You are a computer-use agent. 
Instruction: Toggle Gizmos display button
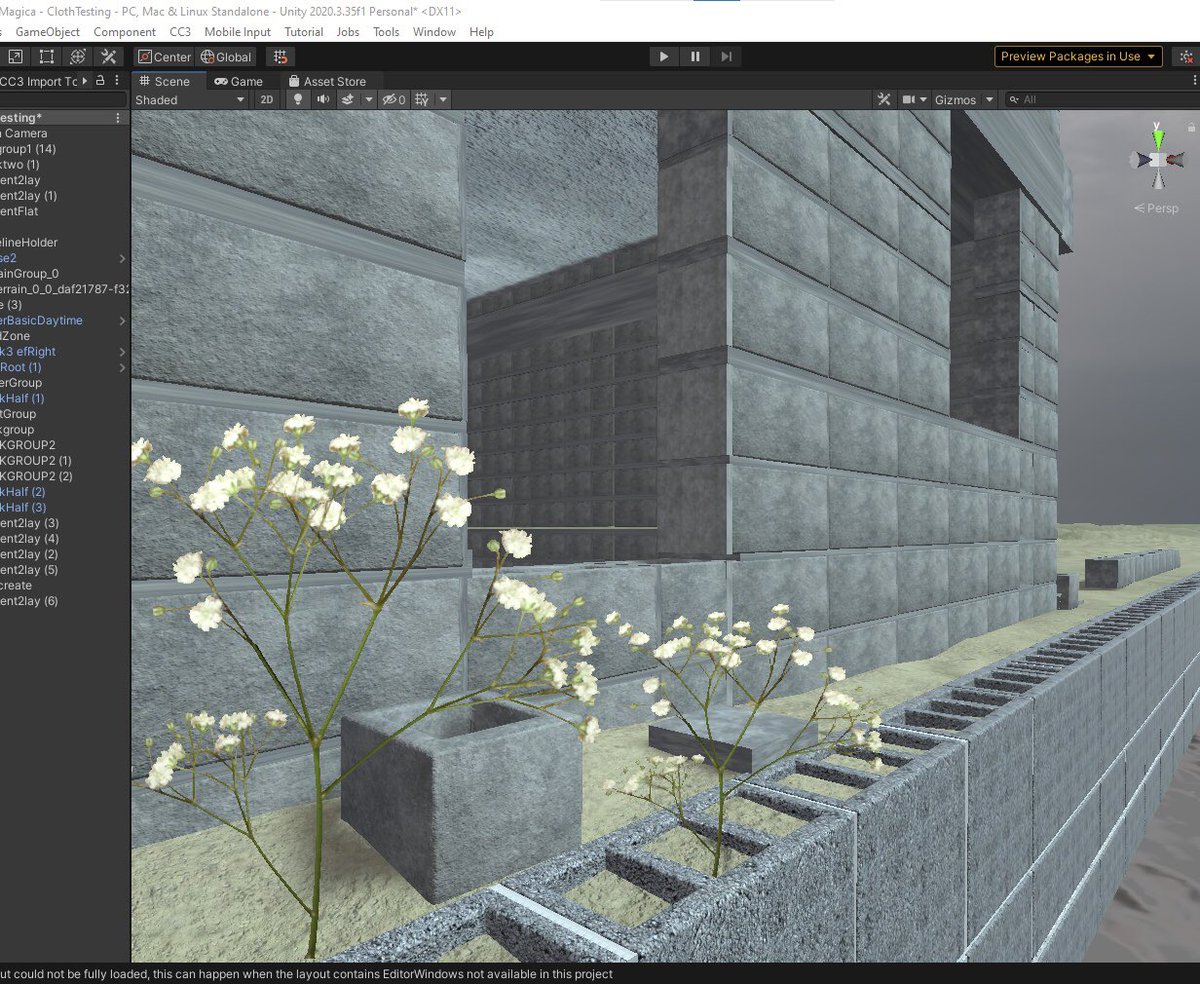click(x=955, y=100)
